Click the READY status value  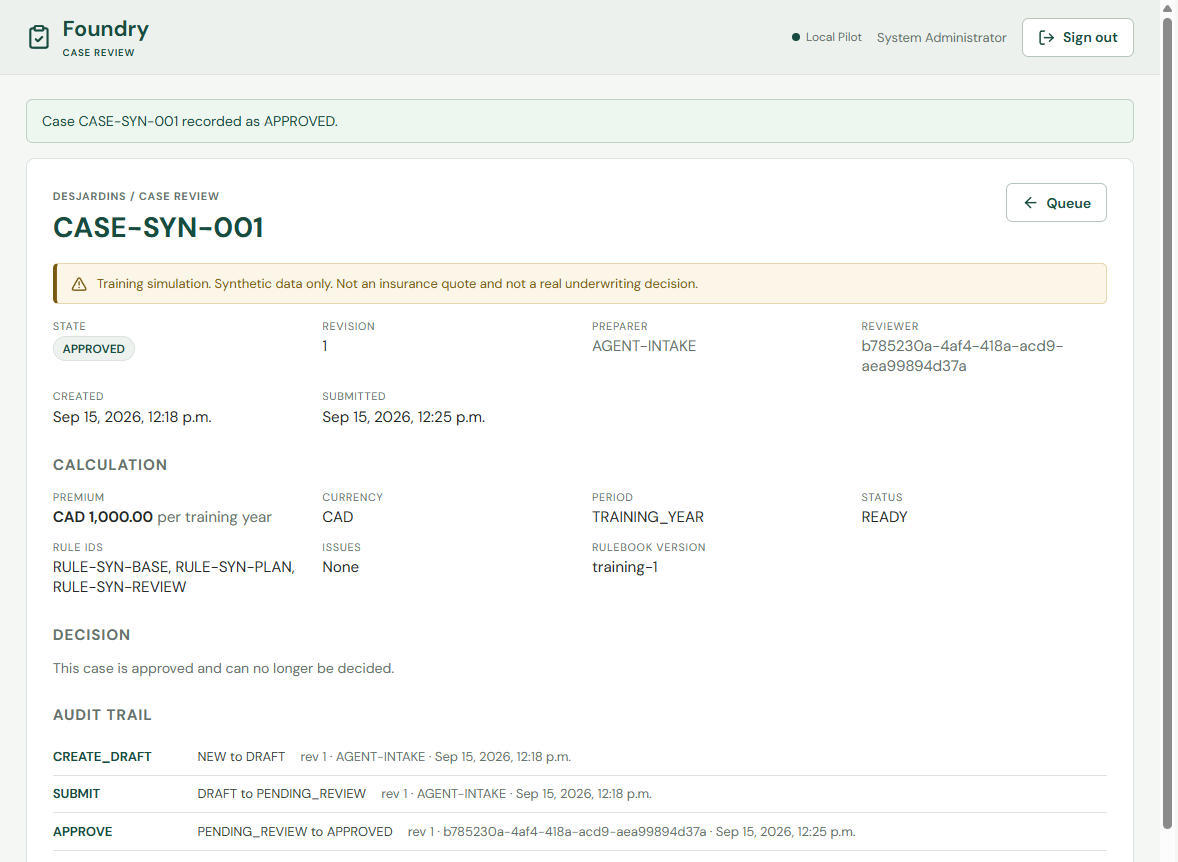click(x=884, y=517)
